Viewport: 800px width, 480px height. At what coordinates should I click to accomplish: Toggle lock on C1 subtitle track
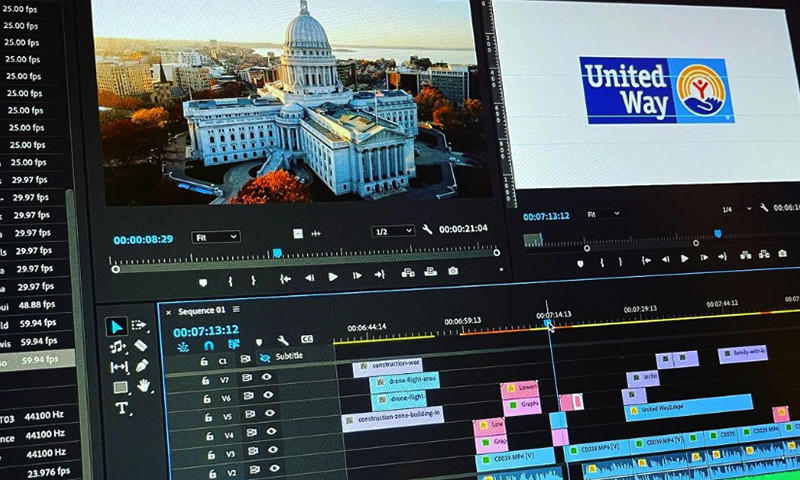point(204,362)
